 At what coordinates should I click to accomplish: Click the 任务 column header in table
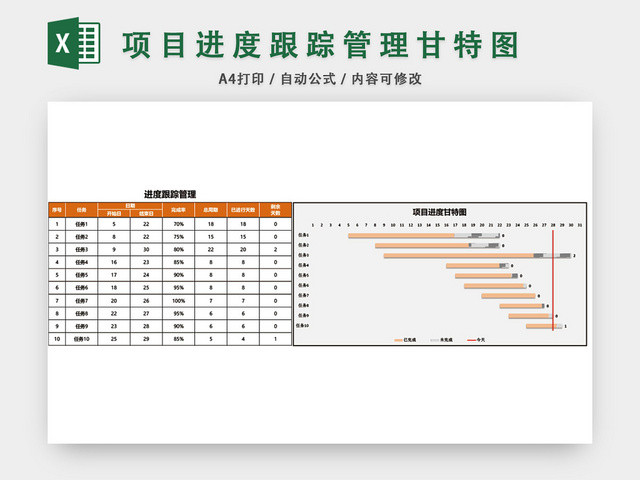tap(82, 210)
